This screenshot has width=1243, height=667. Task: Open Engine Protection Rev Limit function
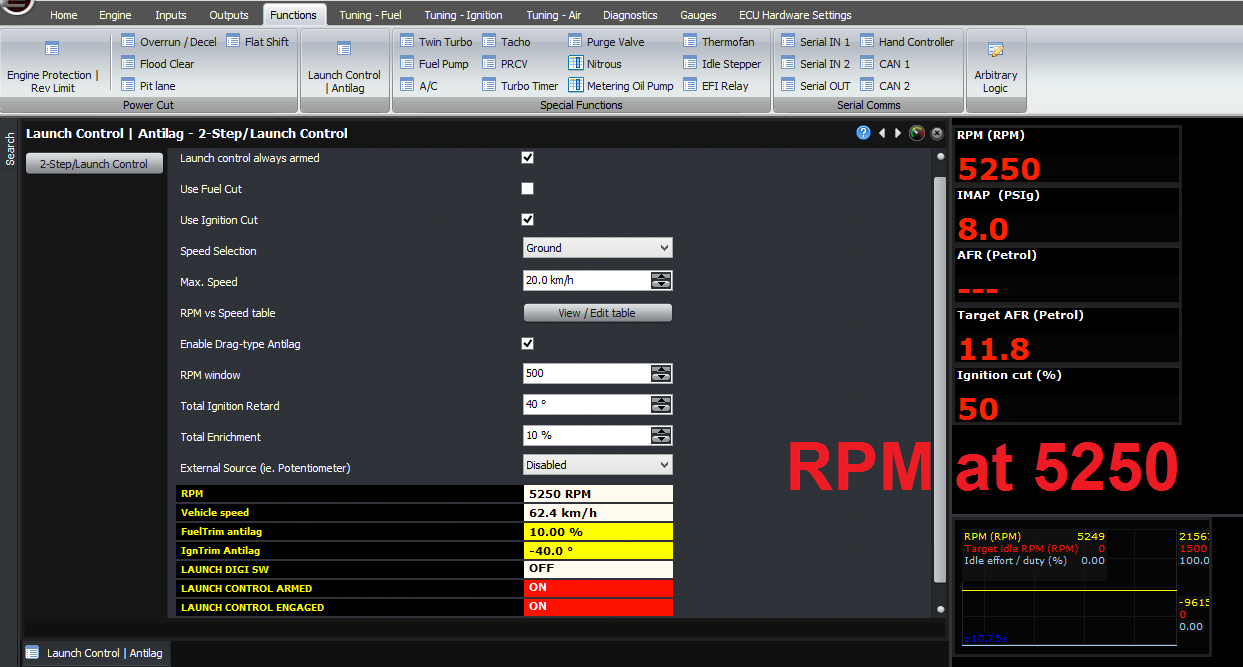(52, 67)
